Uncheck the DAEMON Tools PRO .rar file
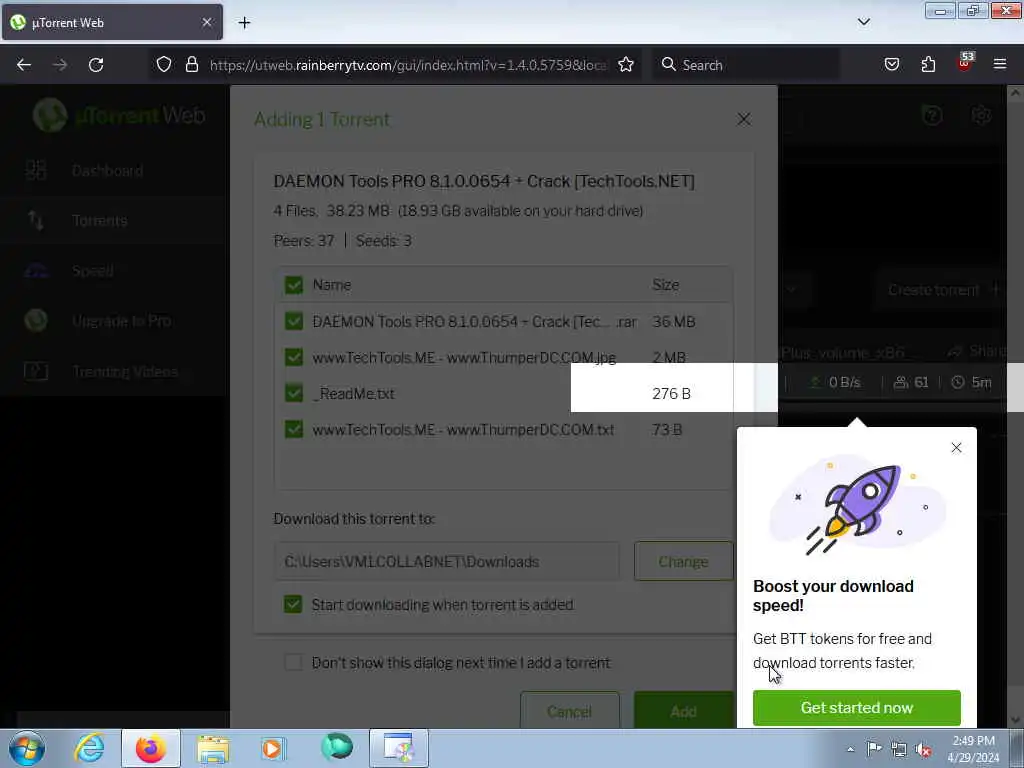This screenshot has height=768, width=1024. click(x=294, y=321)
